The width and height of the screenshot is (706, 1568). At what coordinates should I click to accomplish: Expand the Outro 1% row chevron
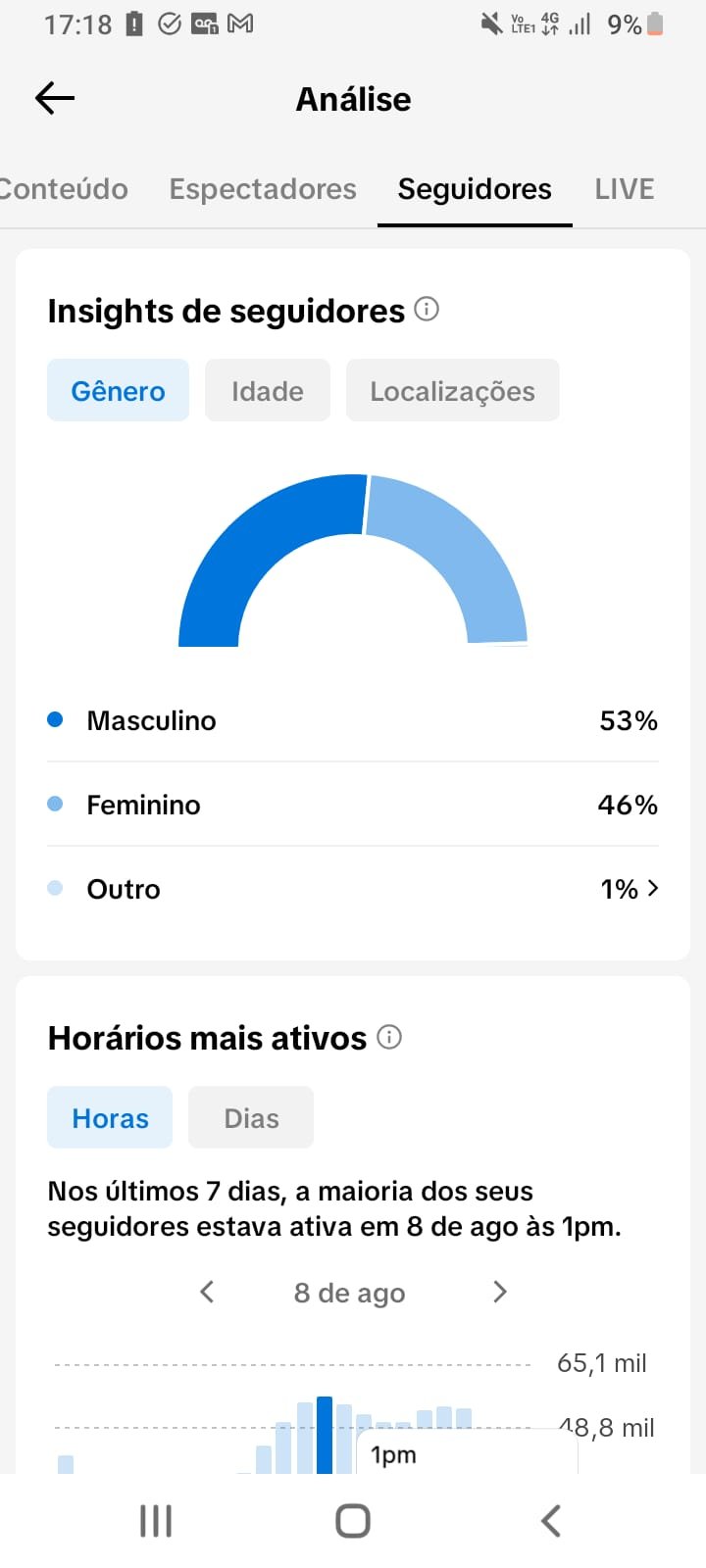coord(653,888)
